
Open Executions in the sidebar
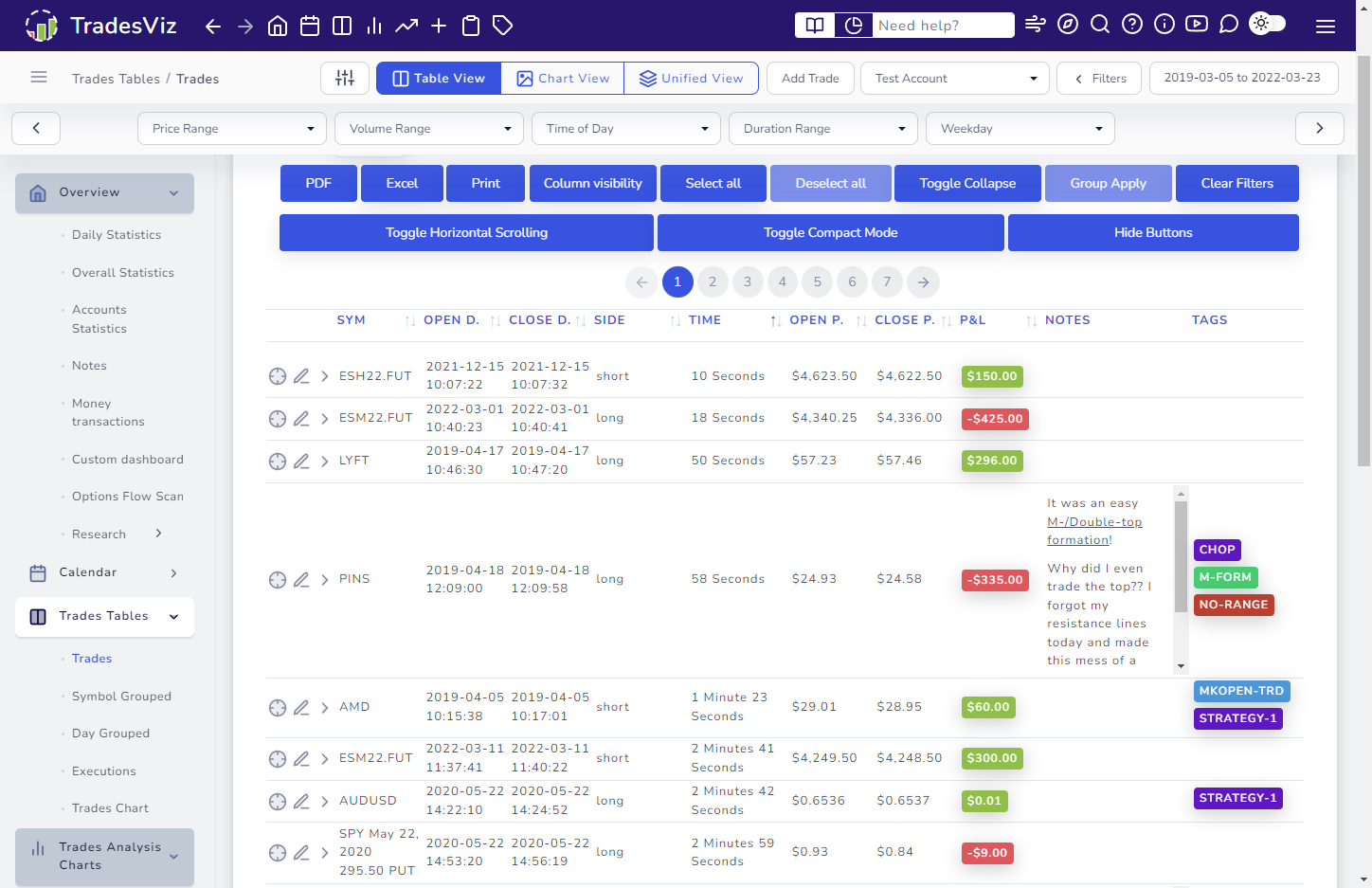pyautogui.click(x=104, y=771)
